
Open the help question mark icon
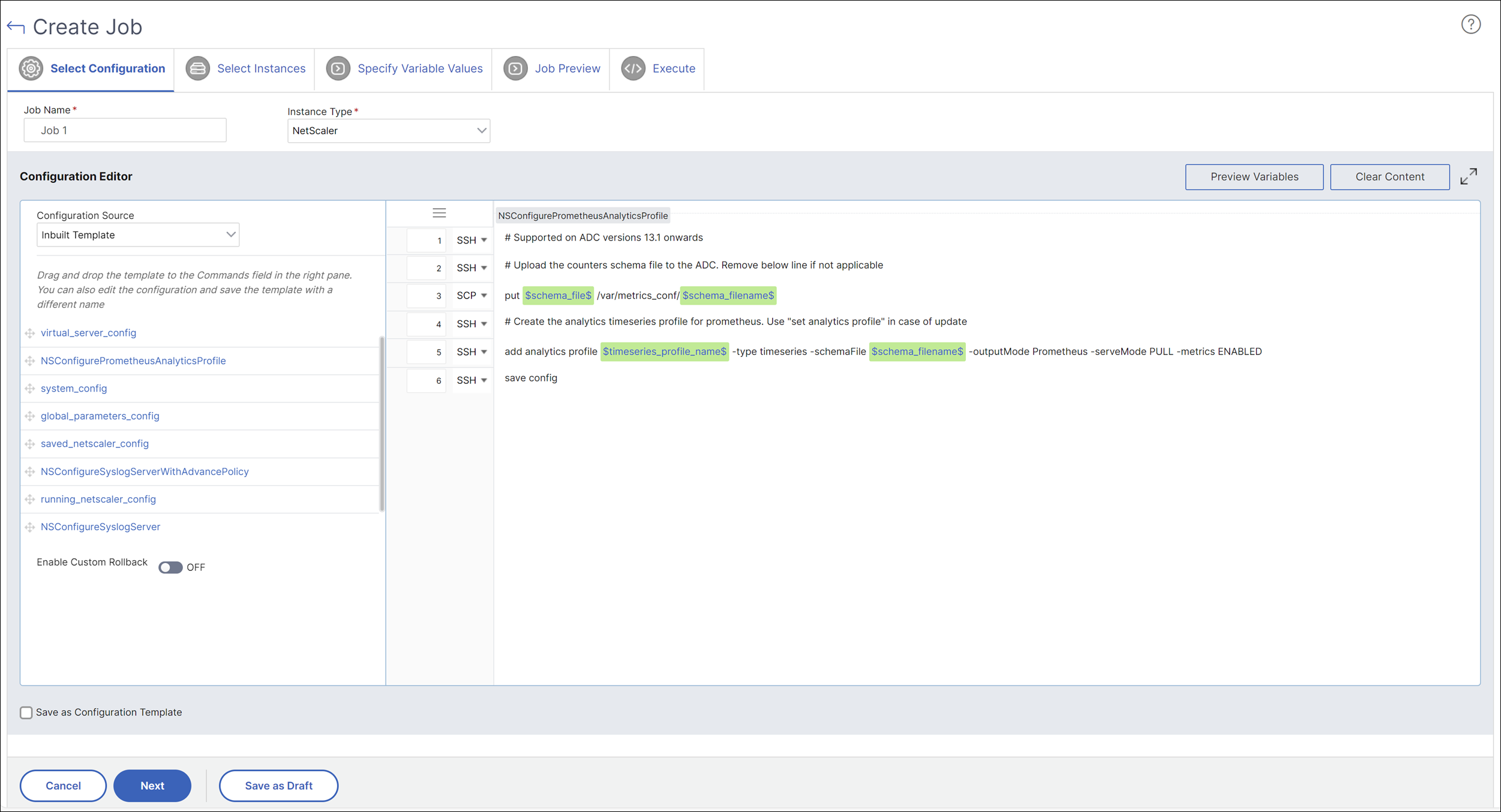coord(1470,25)
